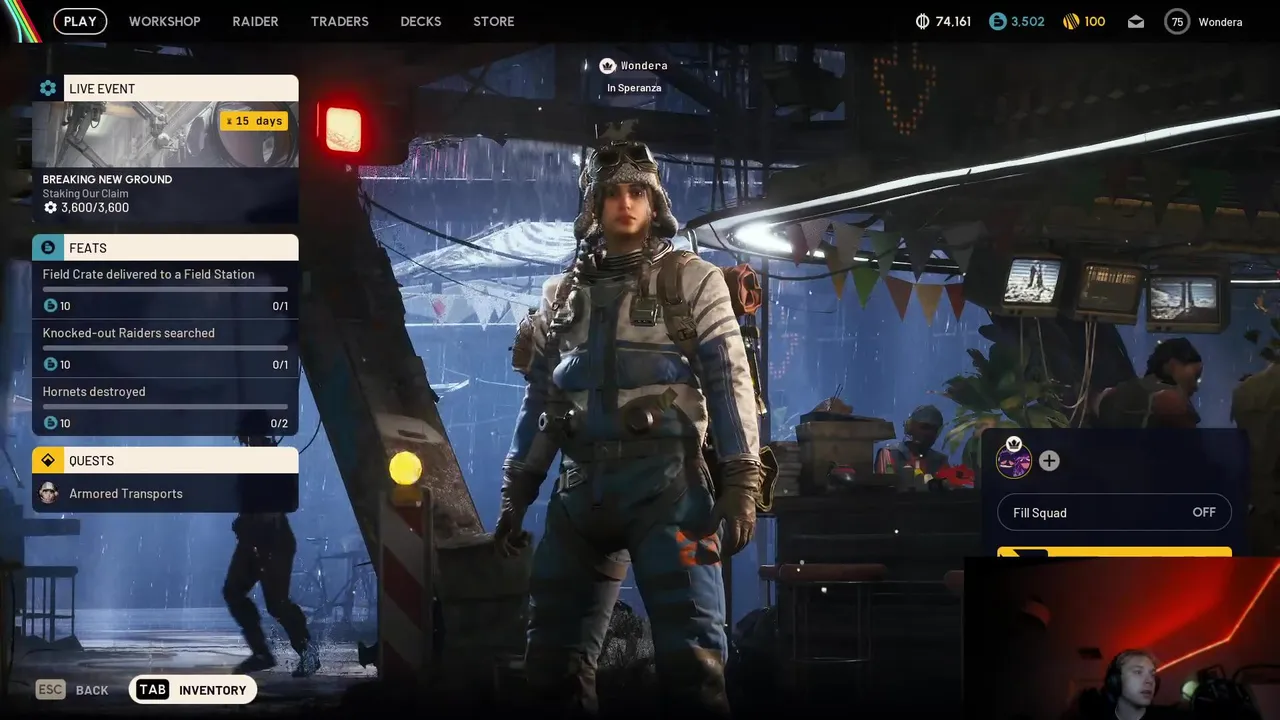Click the Hornets destroyed progress bar

pyautogui.click(x=165, y=406)
